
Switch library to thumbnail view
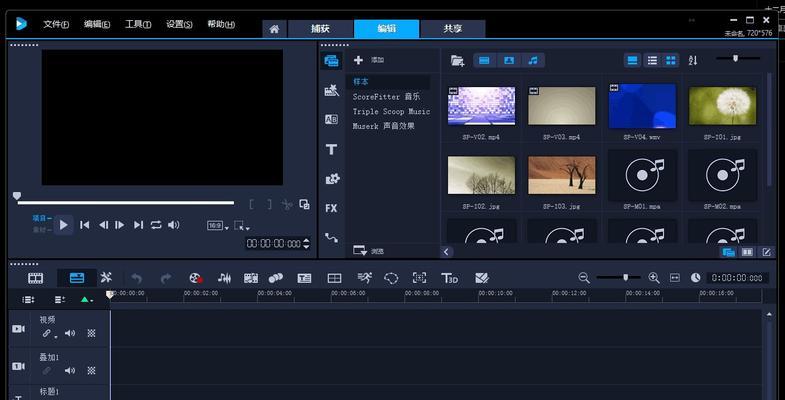pyautogui.click(x=671, y=61)
